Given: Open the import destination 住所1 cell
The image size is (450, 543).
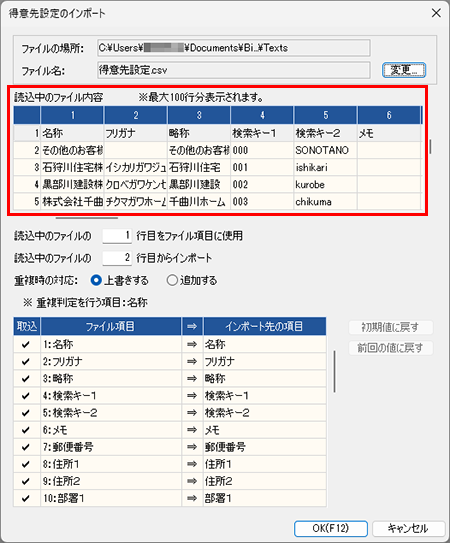Looking at the screenshot, I should point(265,464).
